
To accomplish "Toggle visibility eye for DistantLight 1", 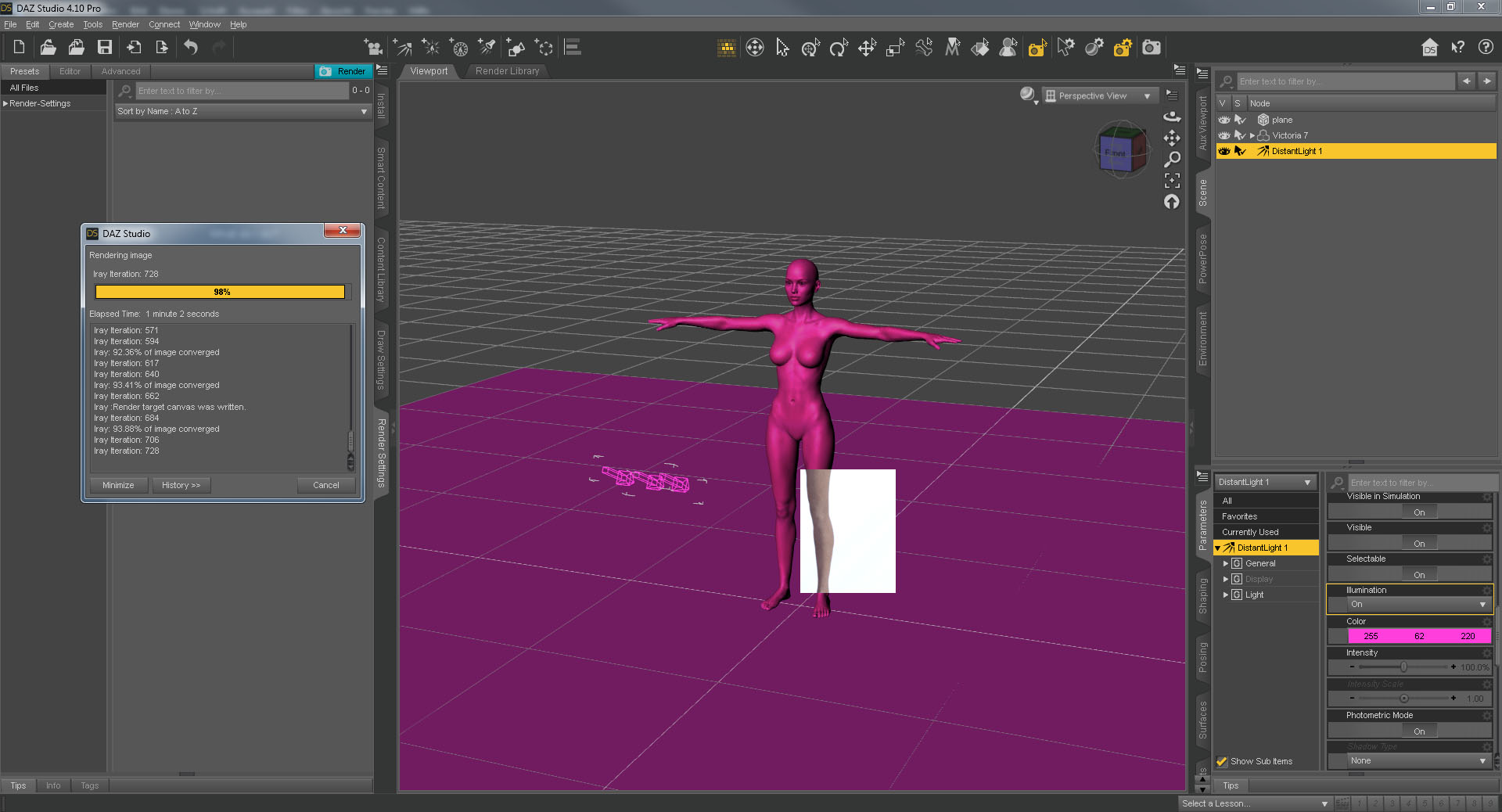I will click(x=1224, y=151).
